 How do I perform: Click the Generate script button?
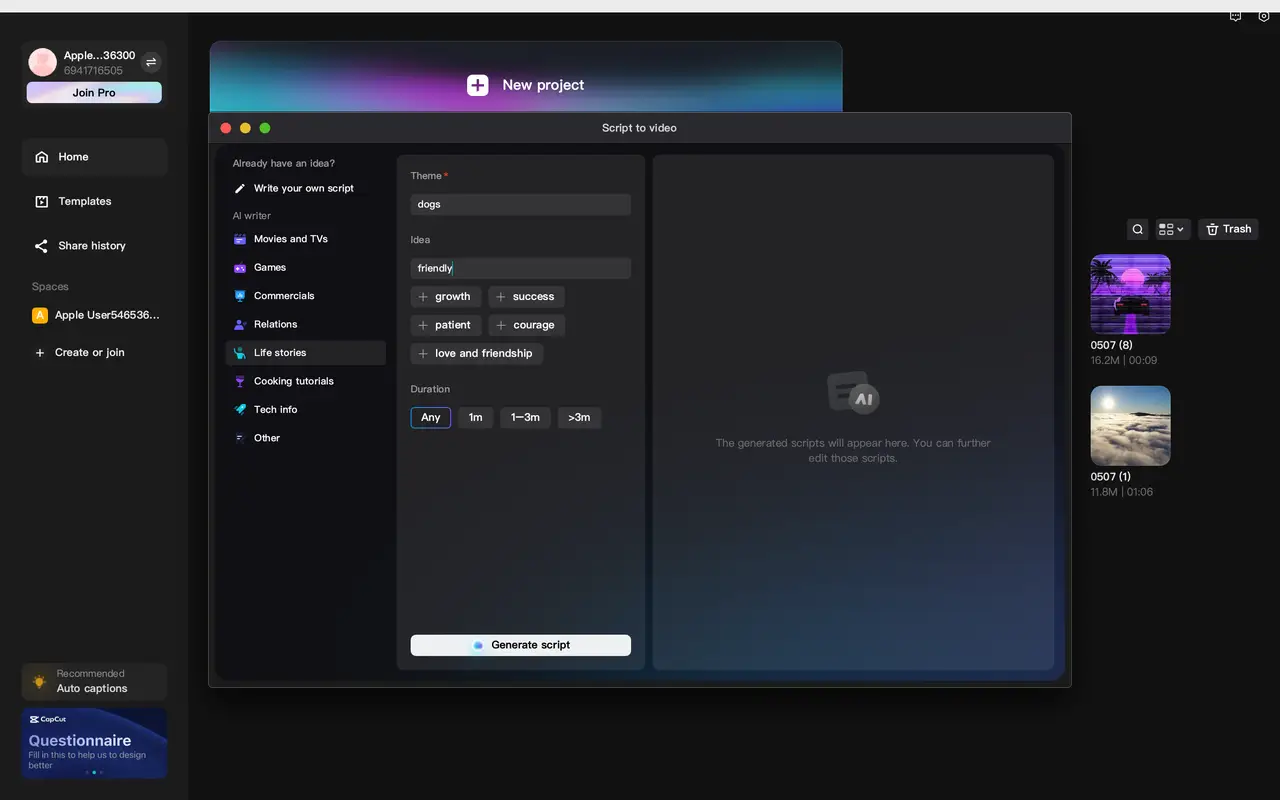point(521,645)
